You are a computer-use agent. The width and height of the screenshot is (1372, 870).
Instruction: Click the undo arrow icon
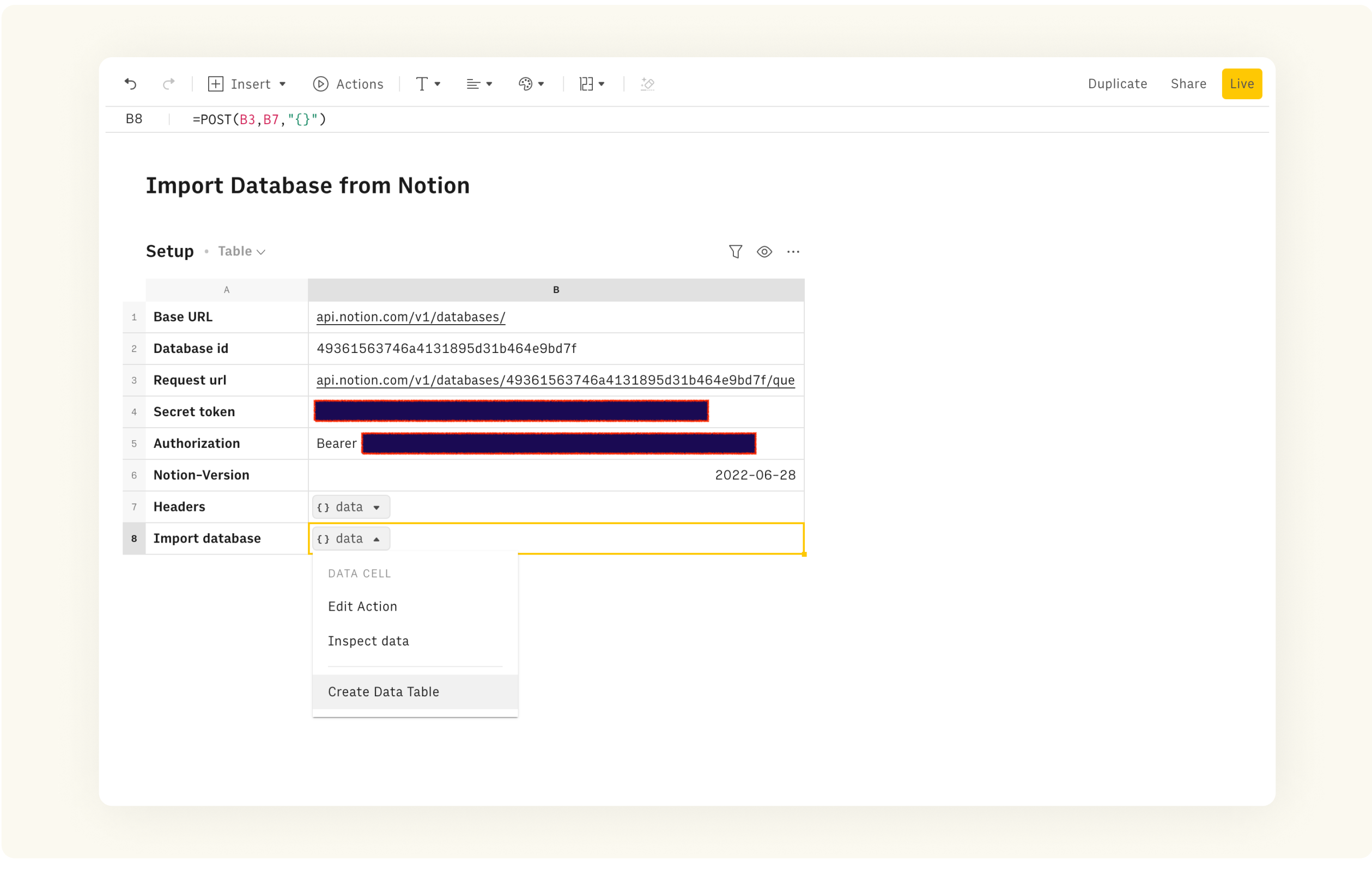point(130,84)
